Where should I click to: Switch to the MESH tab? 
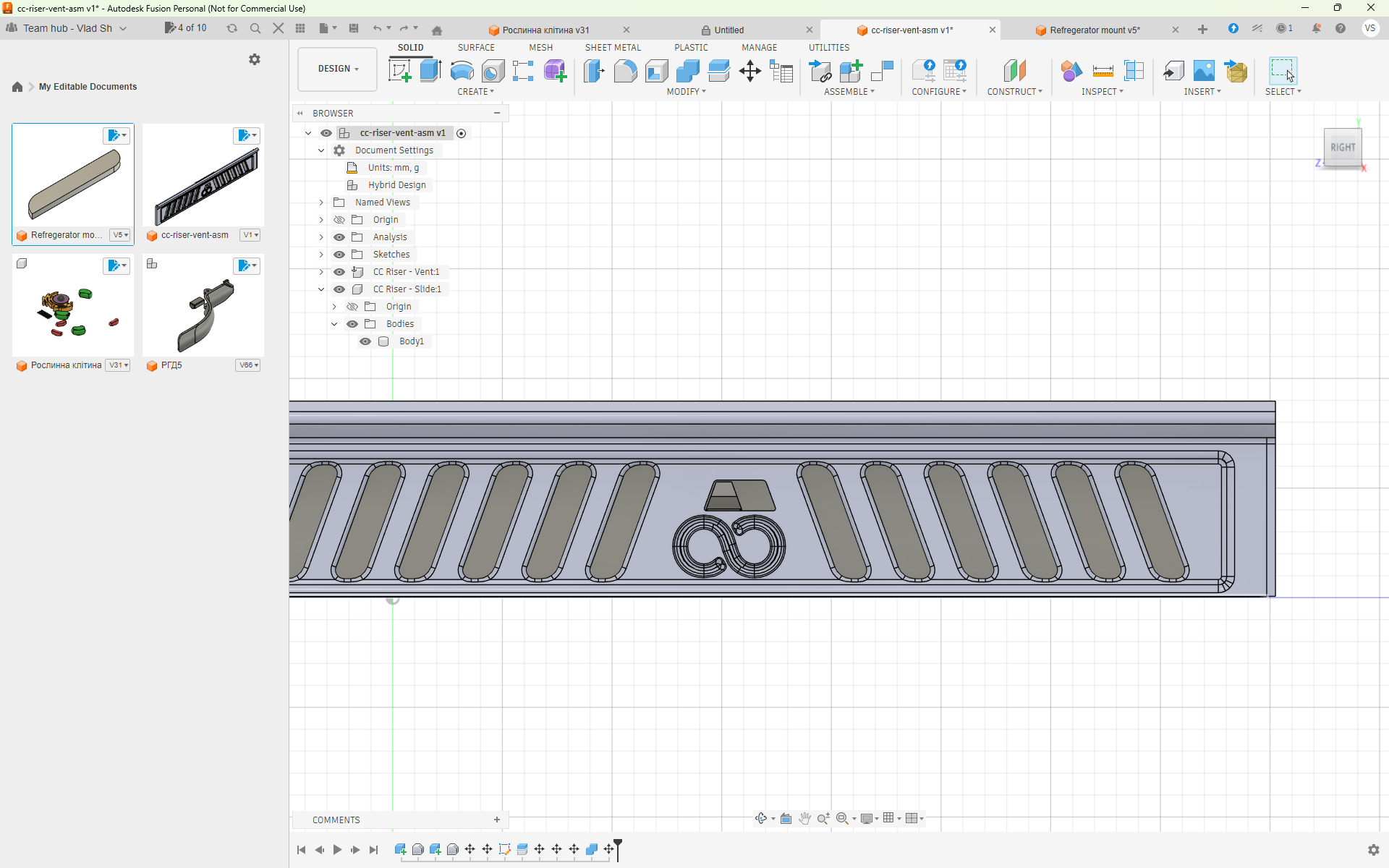point(540,48)
